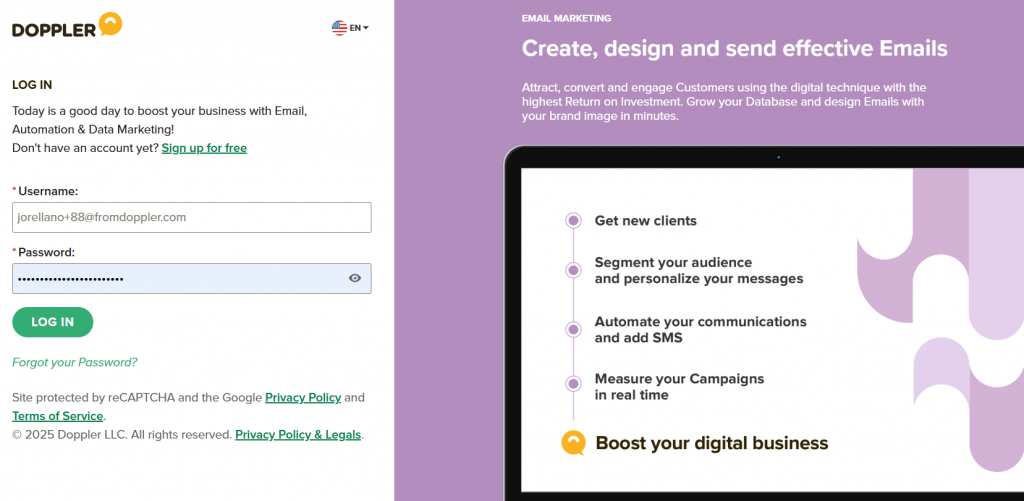Click the Get new clients bullet marker
Image resolution: width=1024 pixels, height=501 pixels.
tap(573, 221)
